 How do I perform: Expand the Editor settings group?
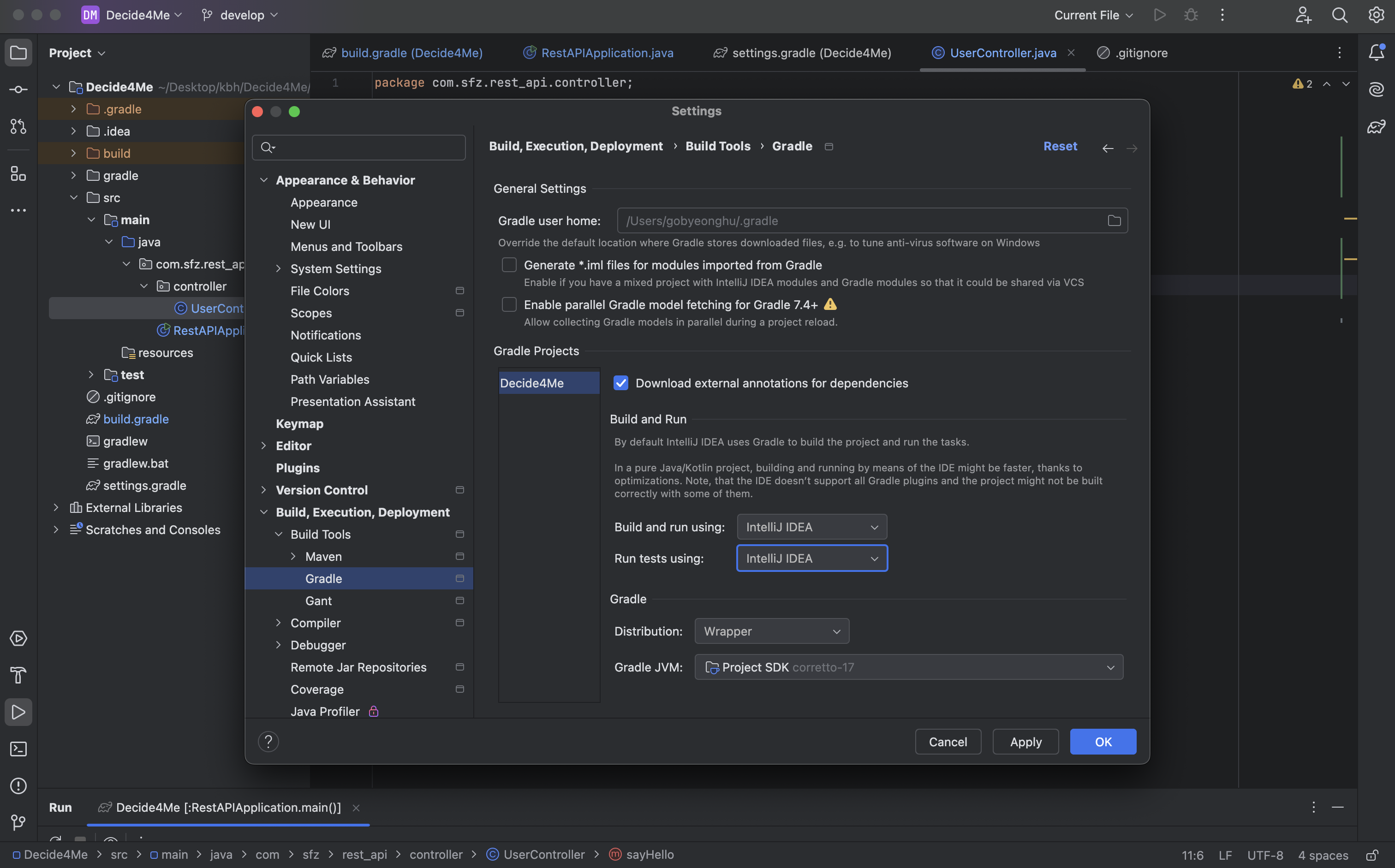pos(263,446)
